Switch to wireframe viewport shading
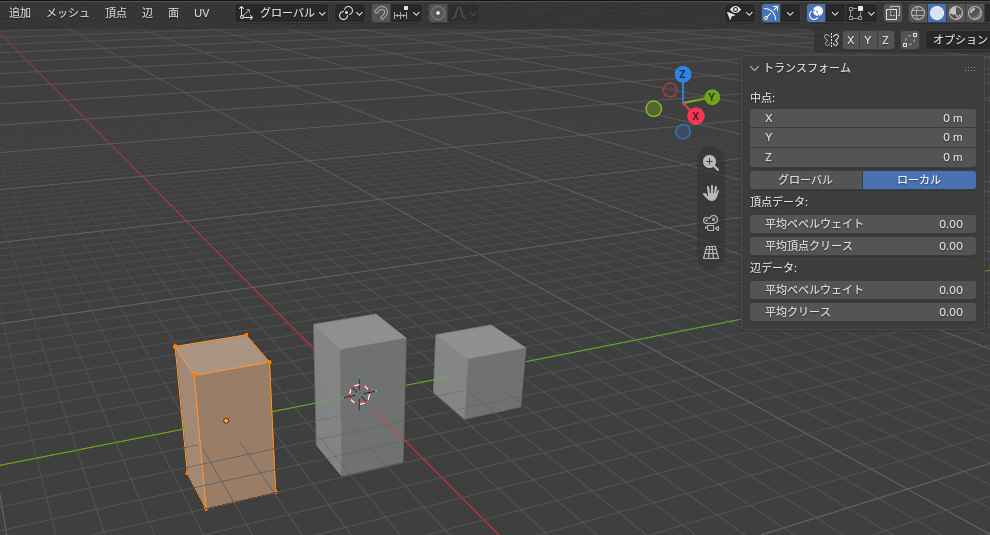The height and width of the screenshot is (535, 990). tap(917, 13)
